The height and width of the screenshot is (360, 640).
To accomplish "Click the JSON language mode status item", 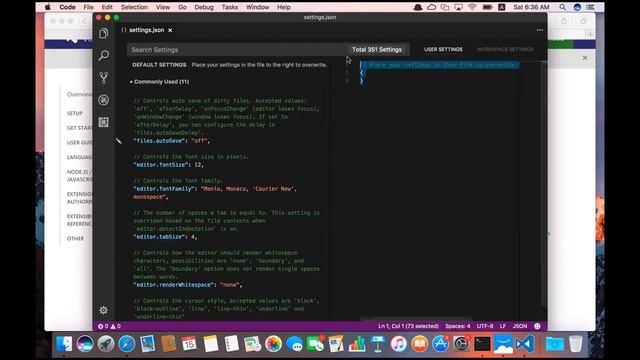I will point(520,326).
